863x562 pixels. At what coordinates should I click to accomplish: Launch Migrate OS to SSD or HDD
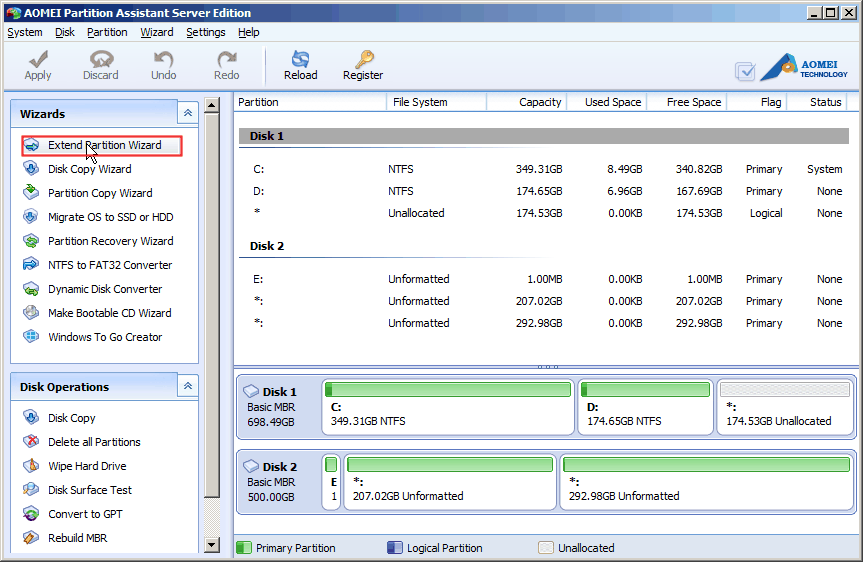click(110, 217)
